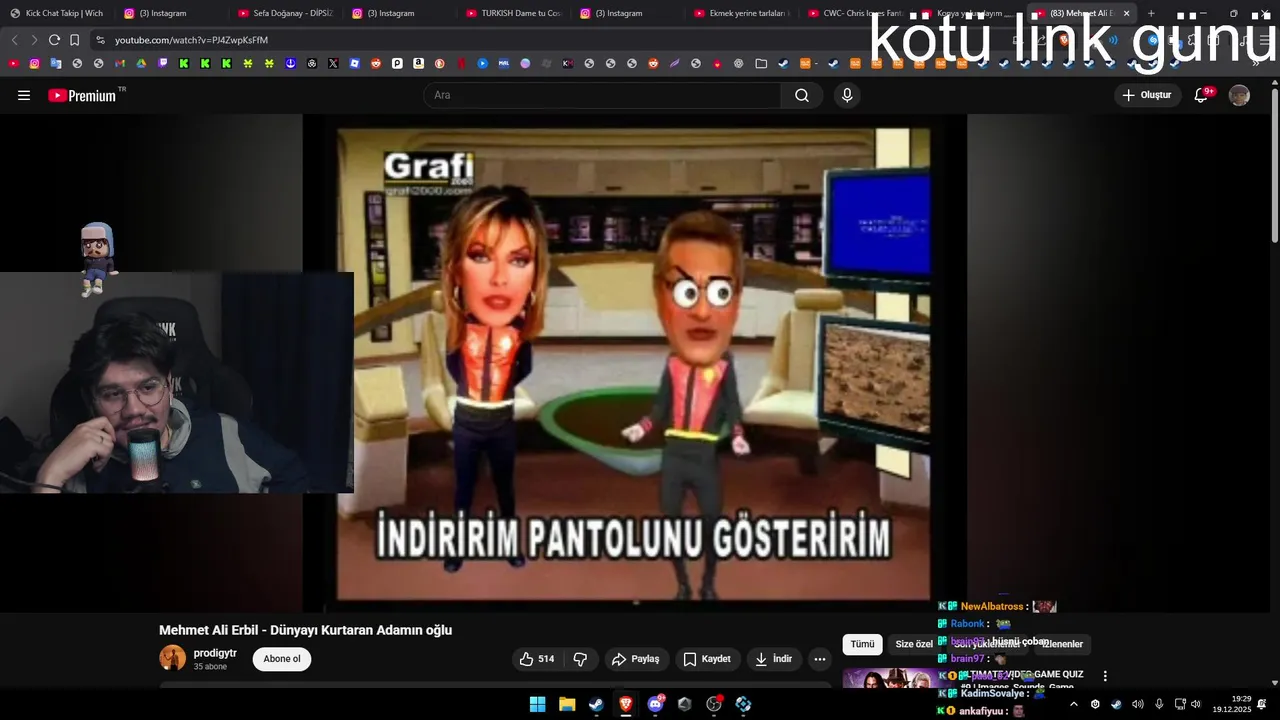The image size is (1280, 720).
Task: Show more bookmarks overflow chevron
Action: pos(1256,63)
